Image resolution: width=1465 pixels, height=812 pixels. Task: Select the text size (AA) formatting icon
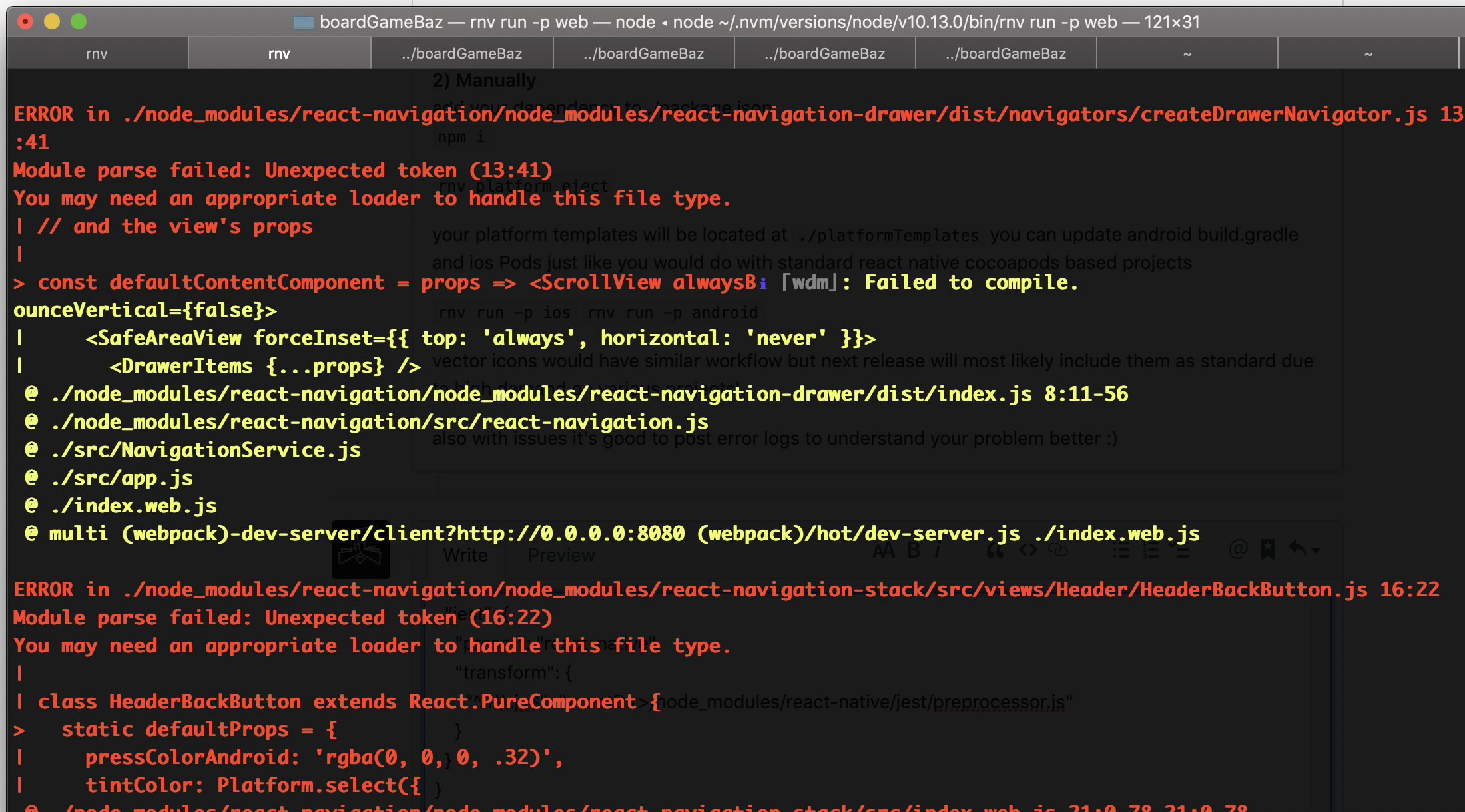point(884,550)
